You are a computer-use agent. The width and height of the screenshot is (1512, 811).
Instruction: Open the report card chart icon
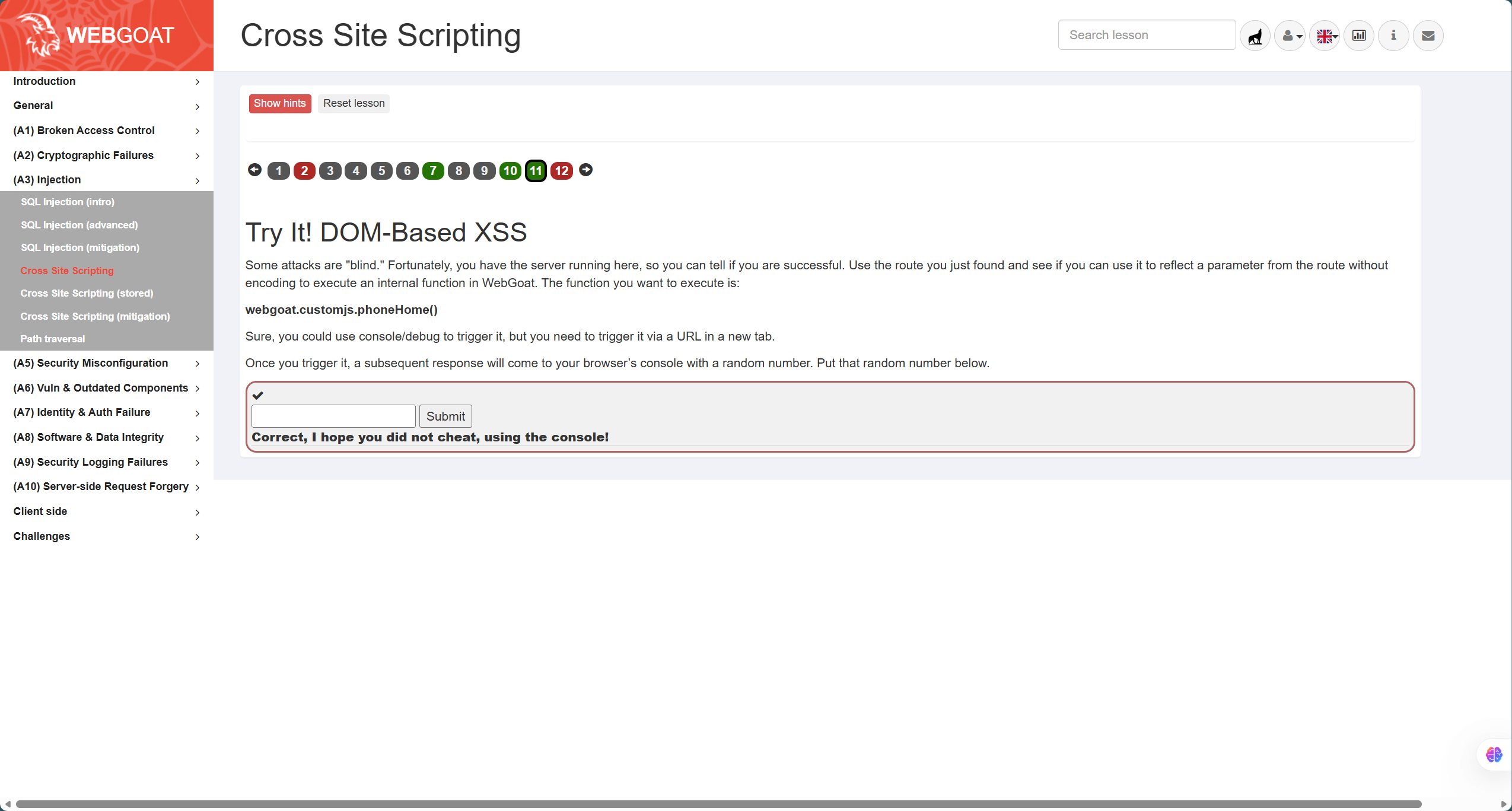coord(1359,36)
